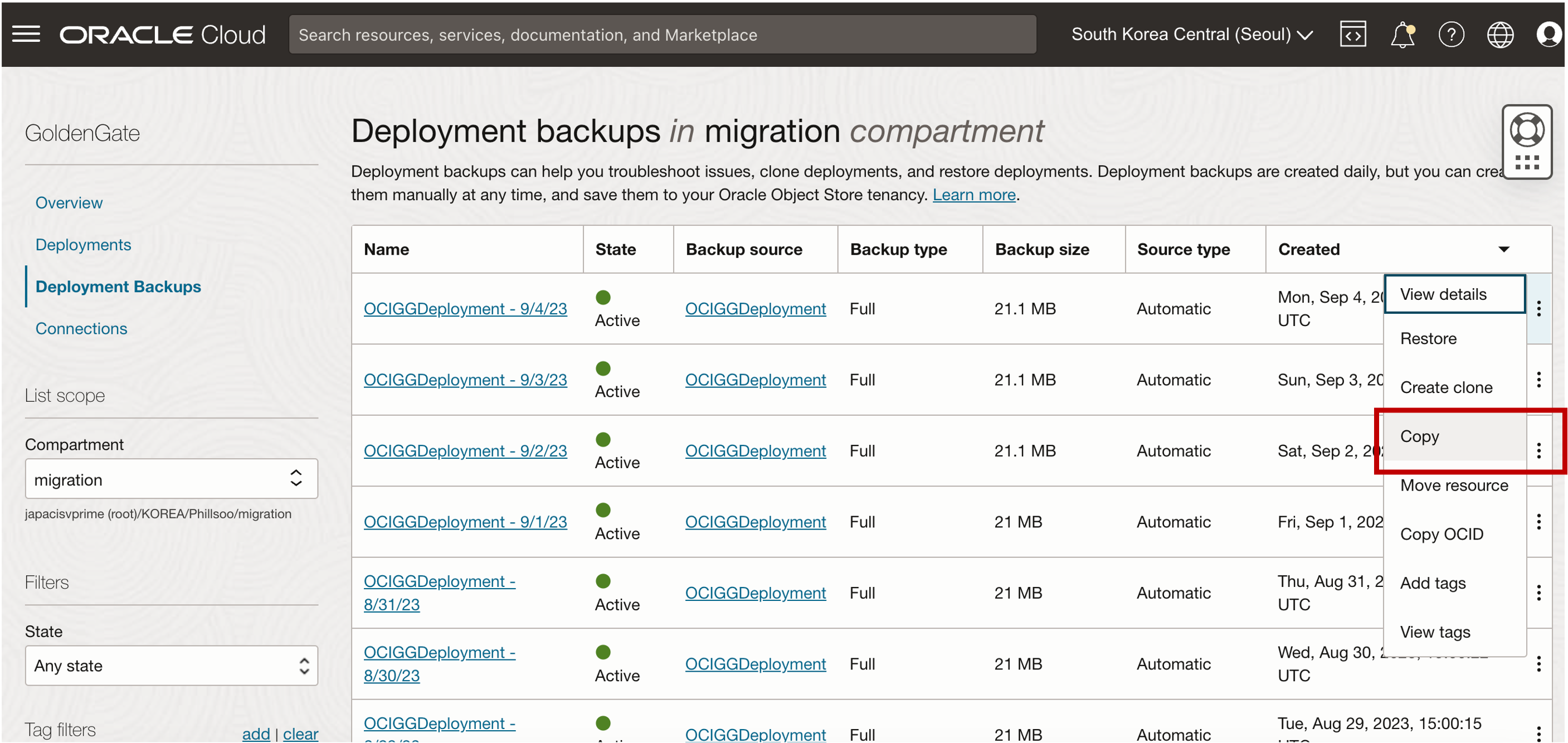Screen dimensions: 1568x743
Task: Open the user profile avatar
Action: point(1548,35)
